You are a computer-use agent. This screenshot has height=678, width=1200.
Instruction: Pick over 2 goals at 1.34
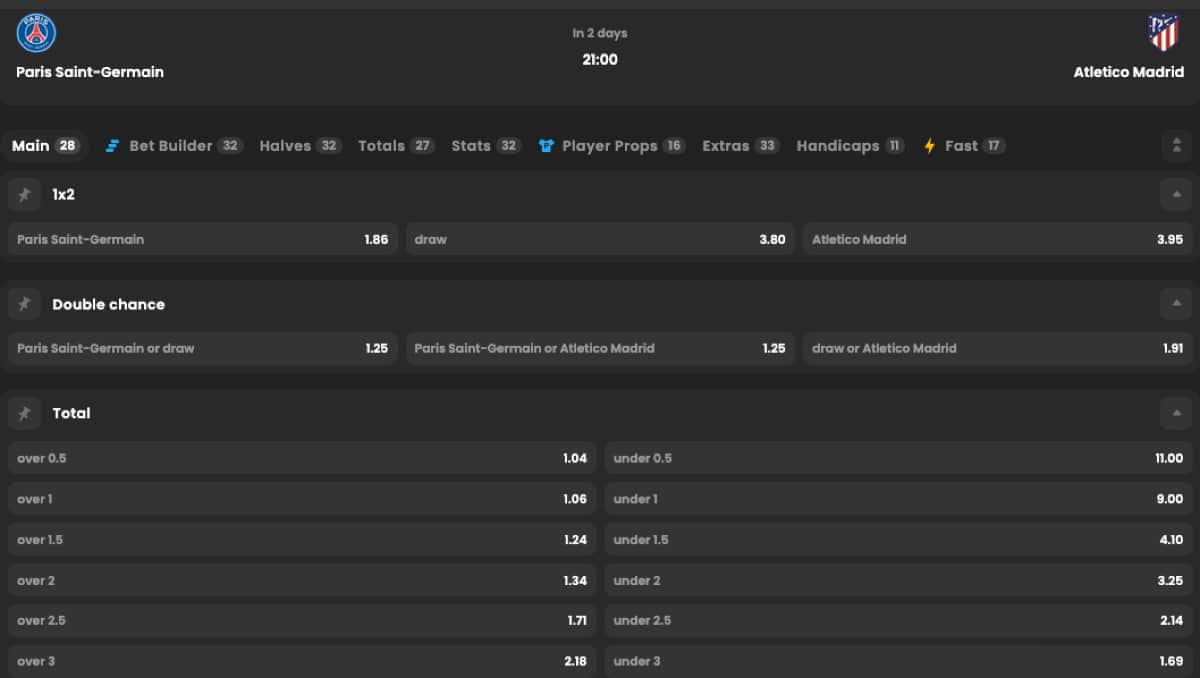[x=302, y=580]
